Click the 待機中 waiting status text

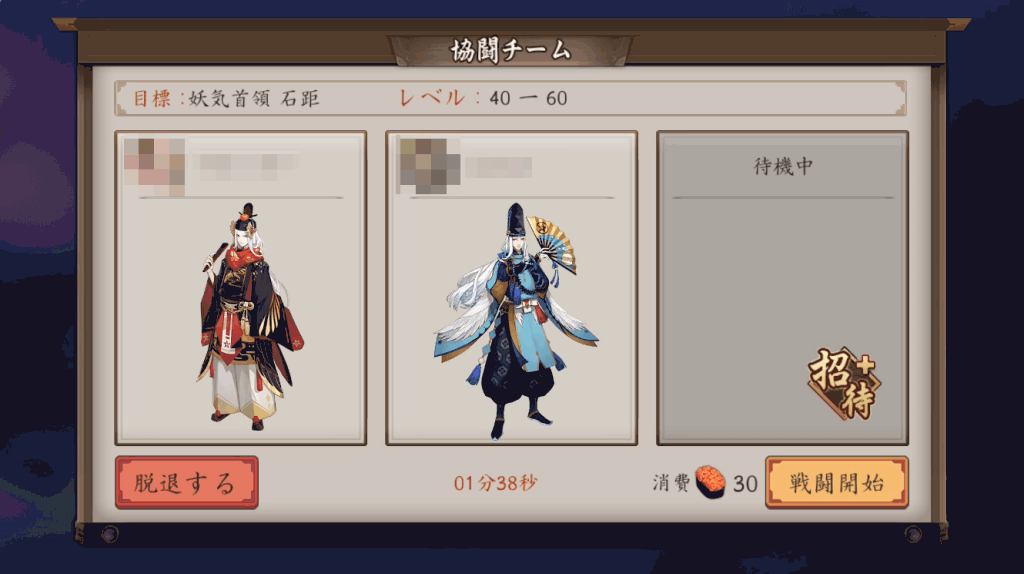coord(783,167)
